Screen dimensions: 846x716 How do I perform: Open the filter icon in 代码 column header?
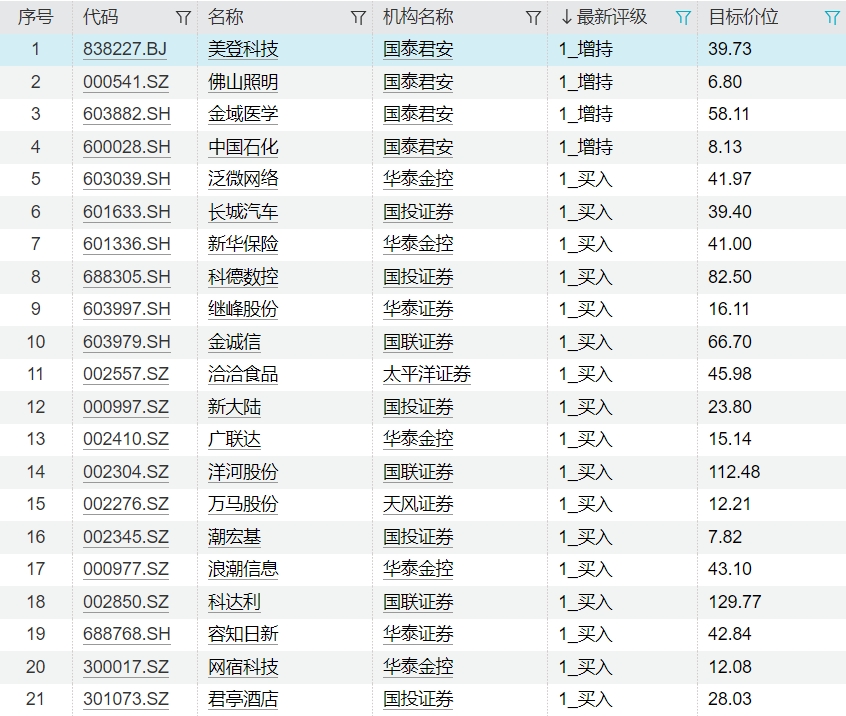183,17
